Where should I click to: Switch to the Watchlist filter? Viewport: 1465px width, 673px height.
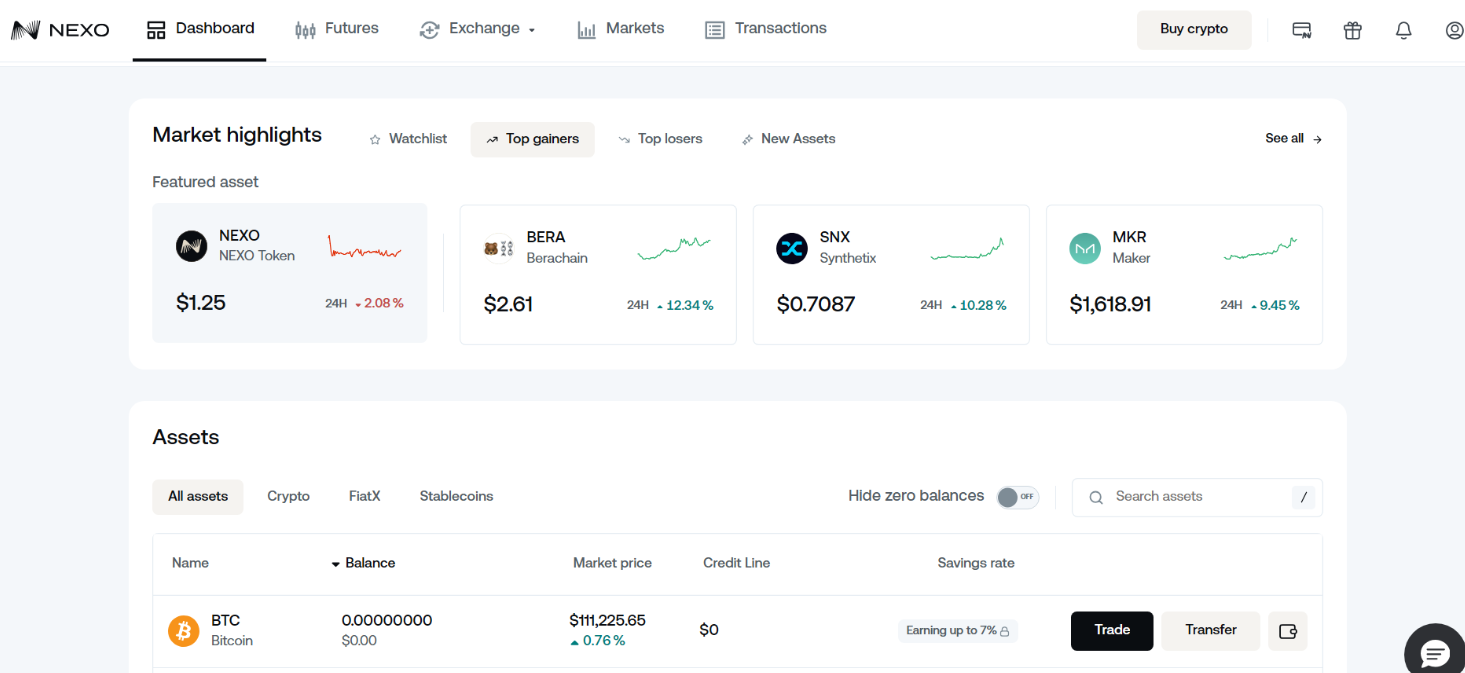point(407,138)
